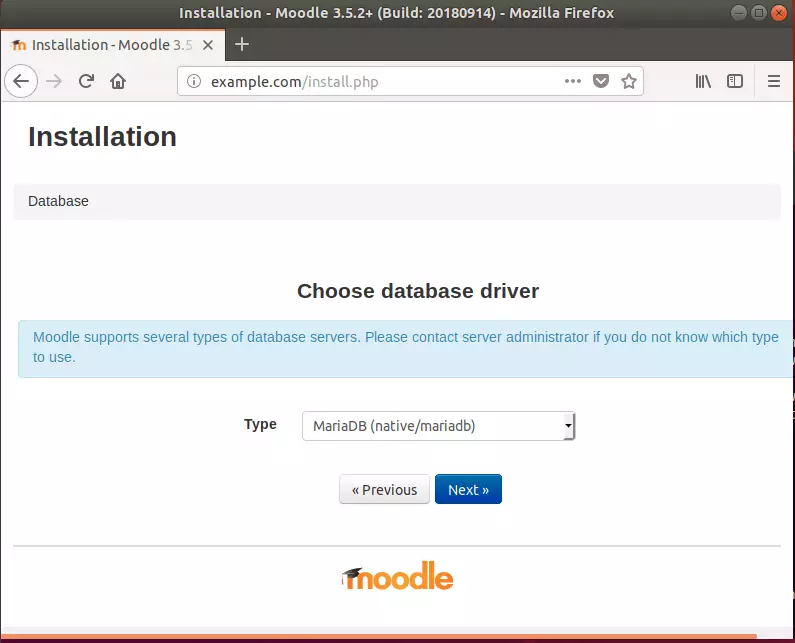Click the Installation heading
795x643 pixels.
click(102, 137)
